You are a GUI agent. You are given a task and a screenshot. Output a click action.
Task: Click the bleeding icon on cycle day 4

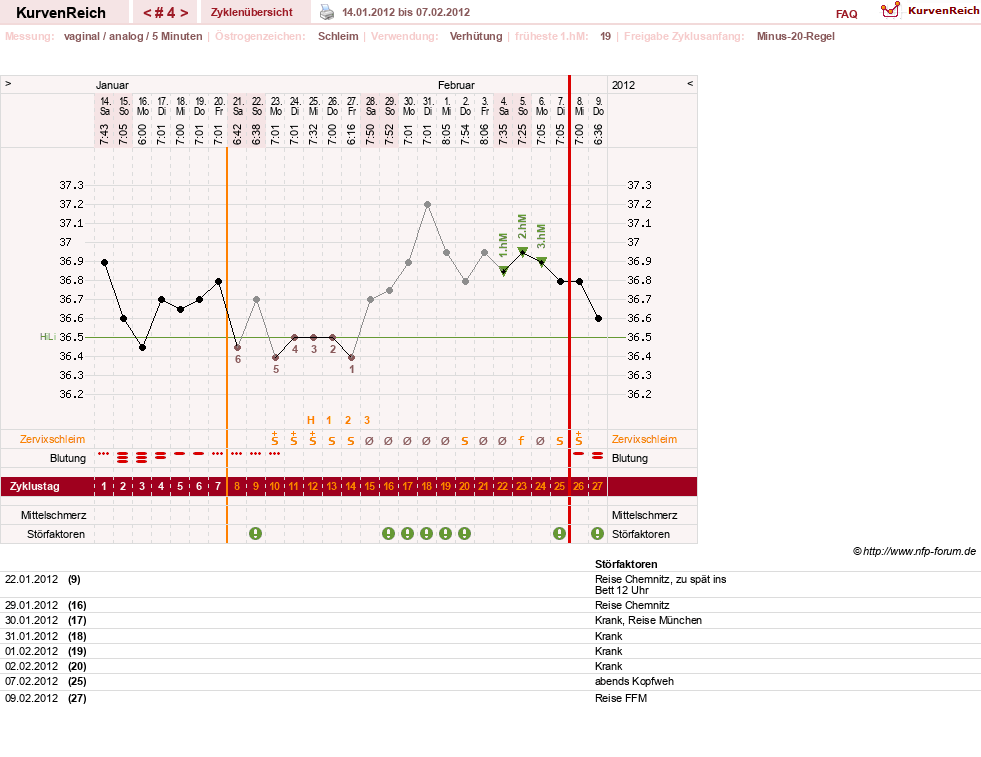[161, 455]
